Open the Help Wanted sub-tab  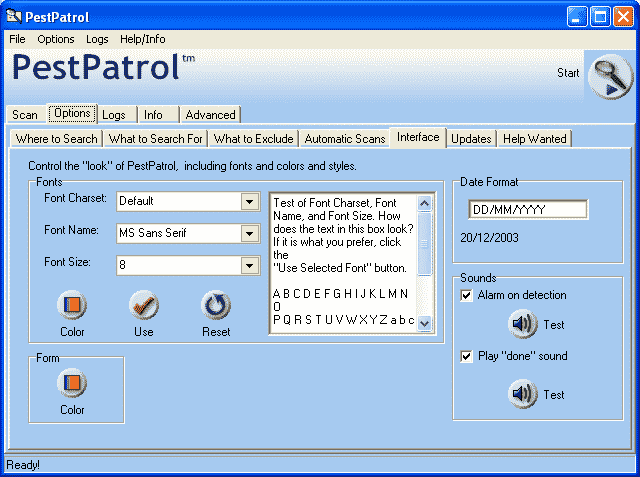point(535,139)
